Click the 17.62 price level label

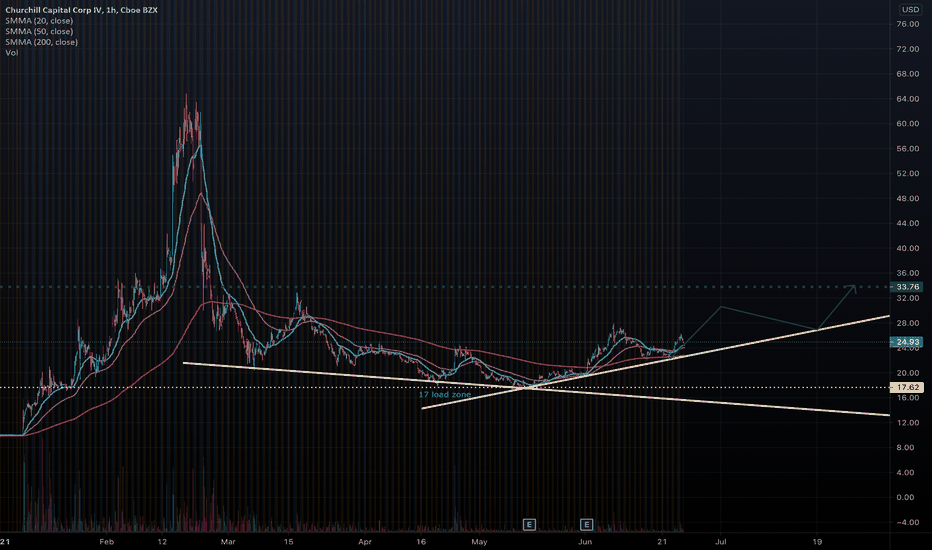click(x=908, y=387)
